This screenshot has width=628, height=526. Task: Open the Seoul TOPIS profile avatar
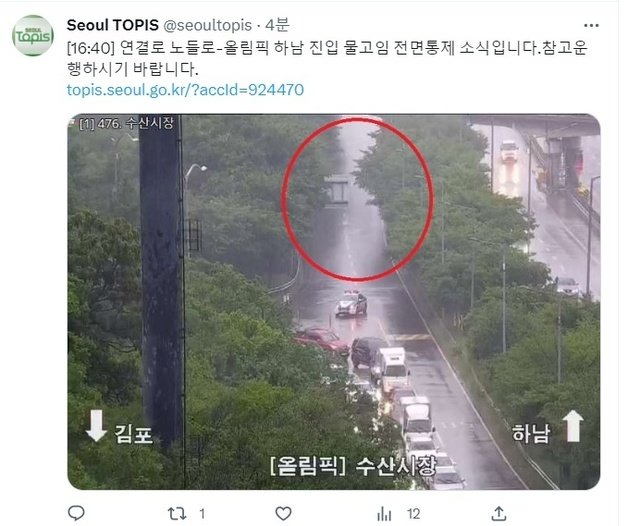click(x=33, y=36)
